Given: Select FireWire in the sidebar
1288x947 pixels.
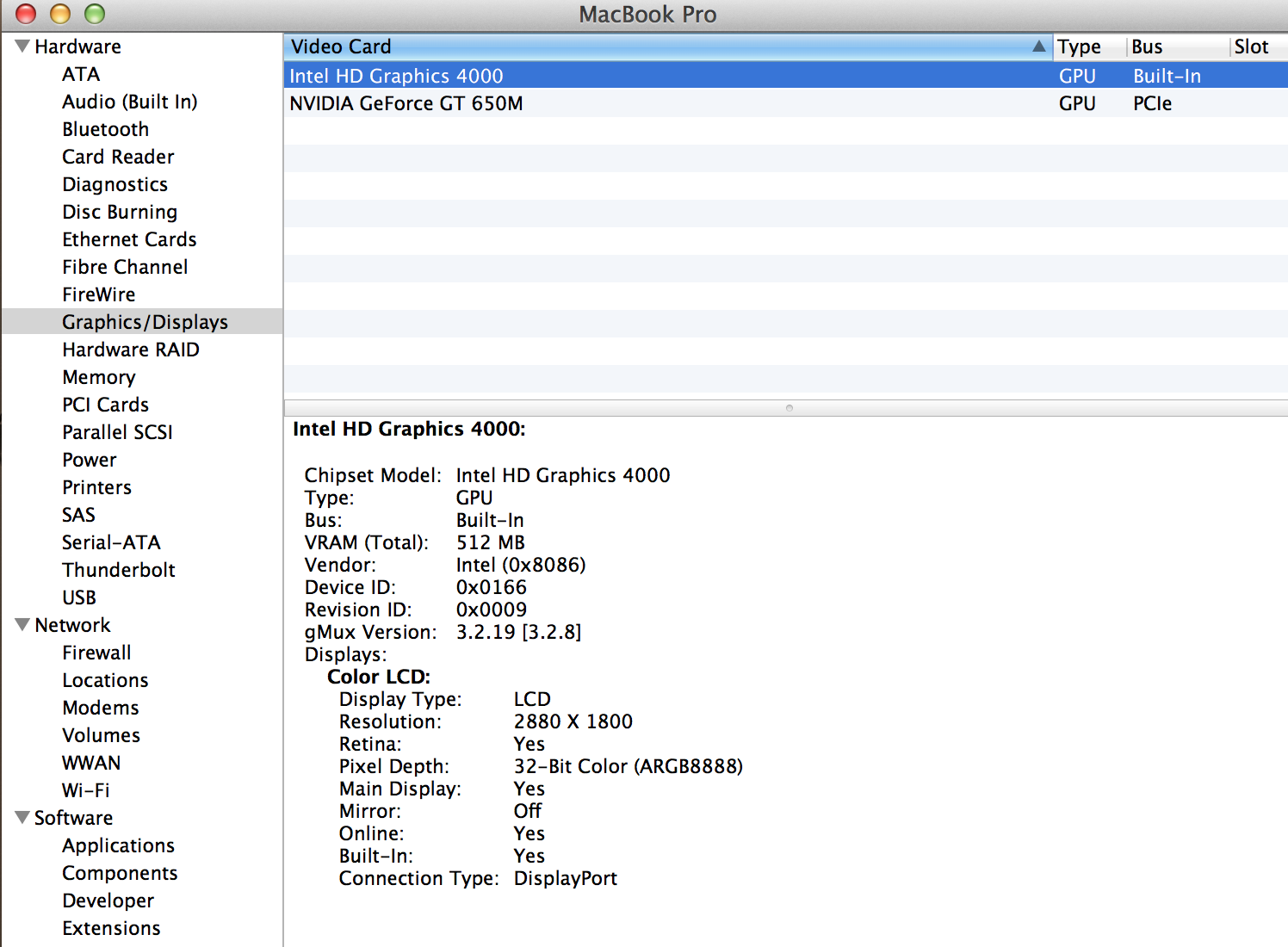Looking at the screenshot, I should [x=99, y=294].
